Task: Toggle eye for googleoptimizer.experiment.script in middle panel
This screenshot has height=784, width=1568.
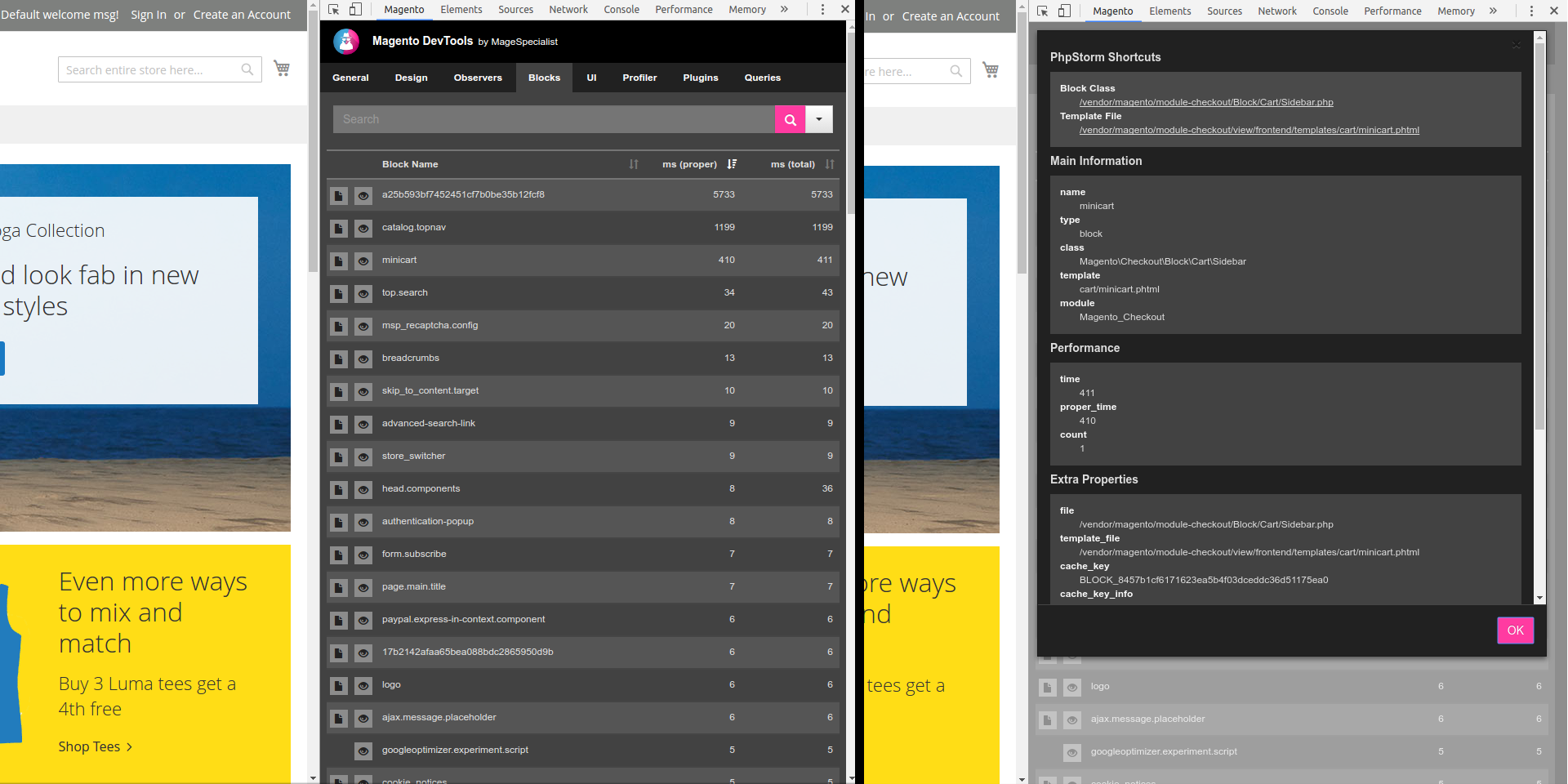Action: click(363, 751)
